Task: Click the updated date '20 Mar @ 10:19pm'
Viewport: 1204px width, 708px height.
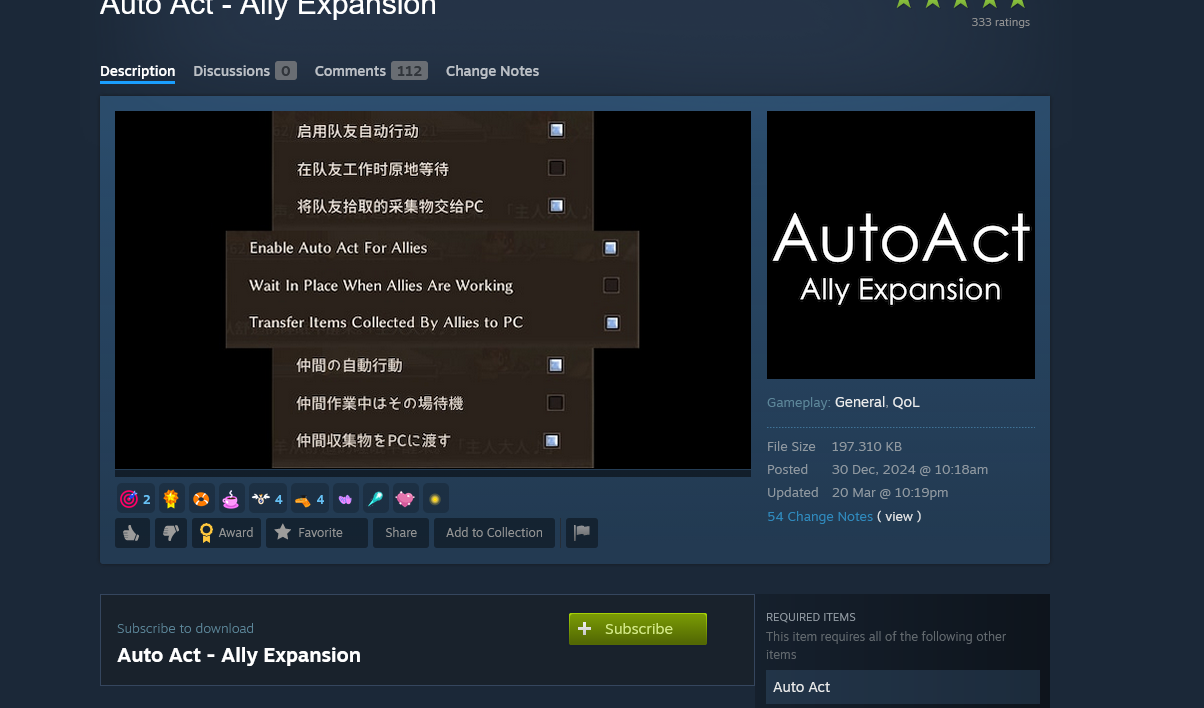Action: click(x=890, y=492)
